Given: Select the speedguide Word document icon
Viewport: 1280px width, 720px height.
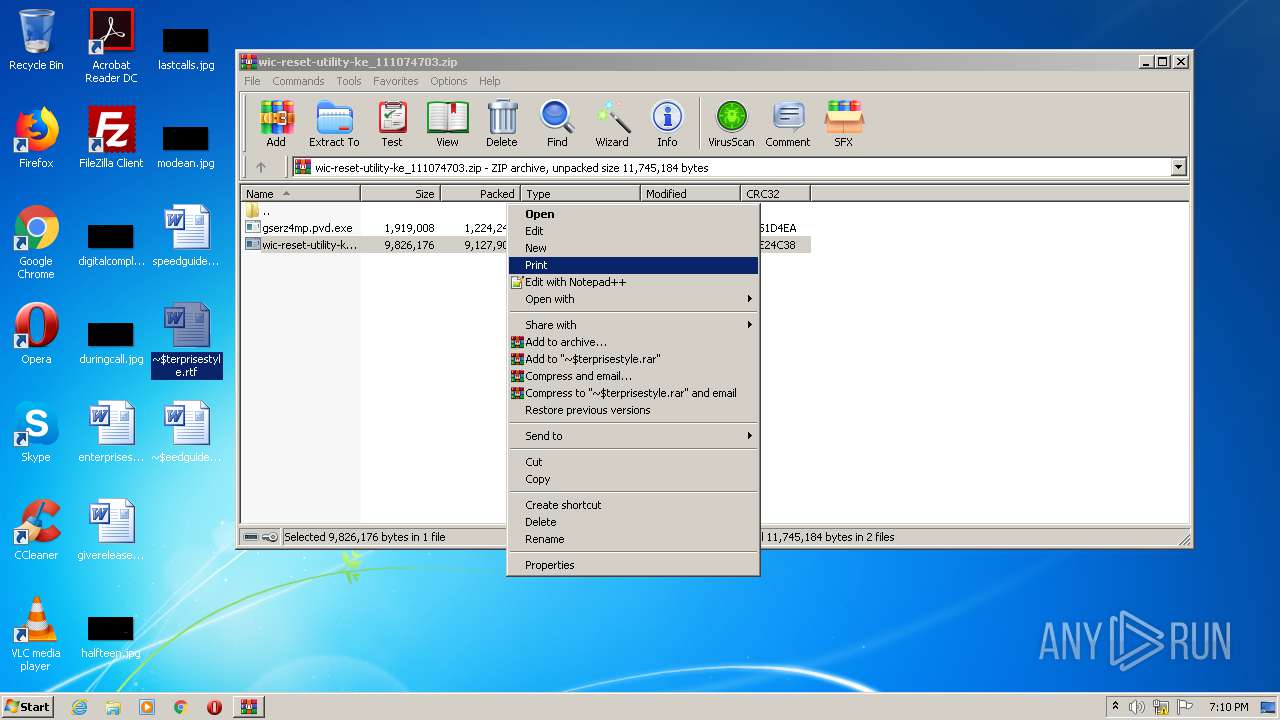Looking at the screenshot, I should 186,236.
